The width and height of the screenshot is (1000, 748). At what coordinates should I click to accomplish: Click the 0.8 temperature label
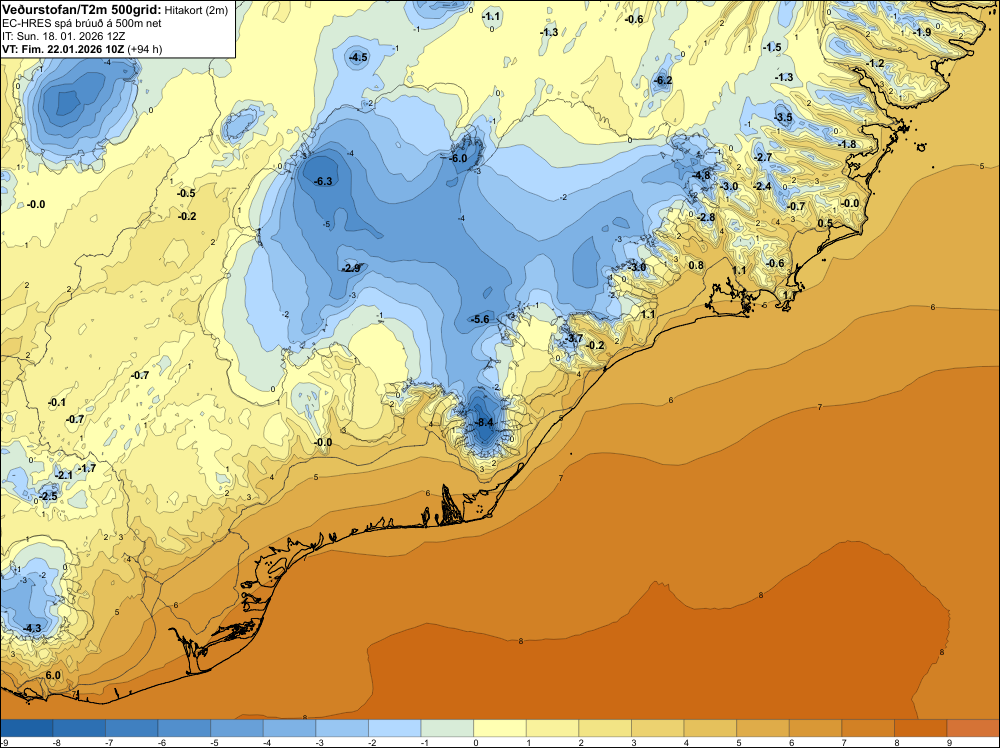[696, 265]
